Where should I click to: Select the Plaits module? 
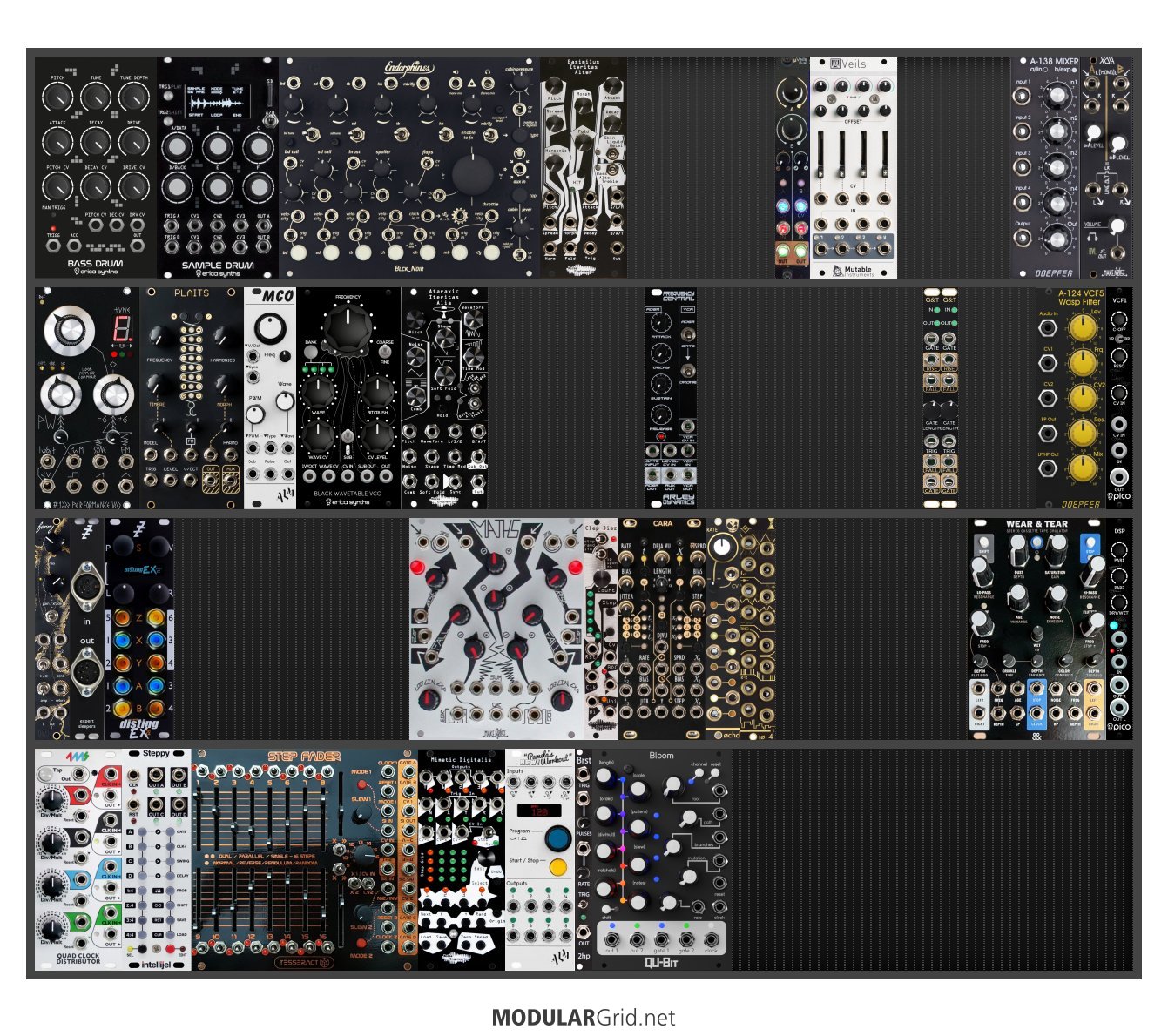click(192, 399)
